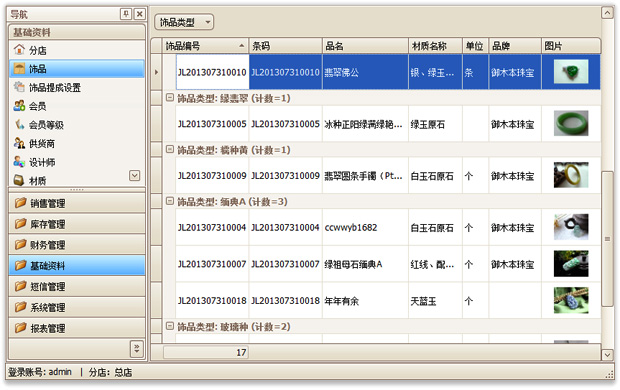Collapse the 绿翡翠 group
The height and width of the screenshot is (390, 620).
click(x=170, y=97)
